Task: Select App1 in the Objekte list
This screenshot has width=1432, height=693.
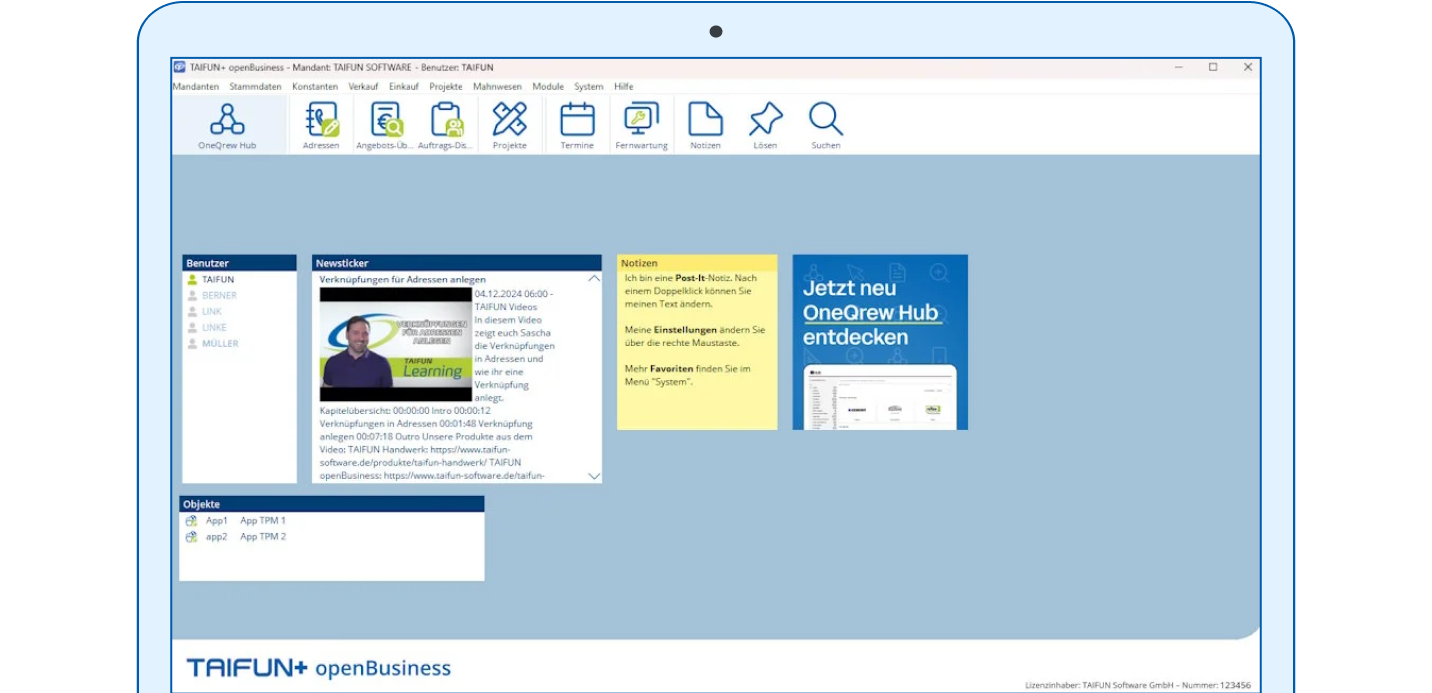Action: point(217,521)
